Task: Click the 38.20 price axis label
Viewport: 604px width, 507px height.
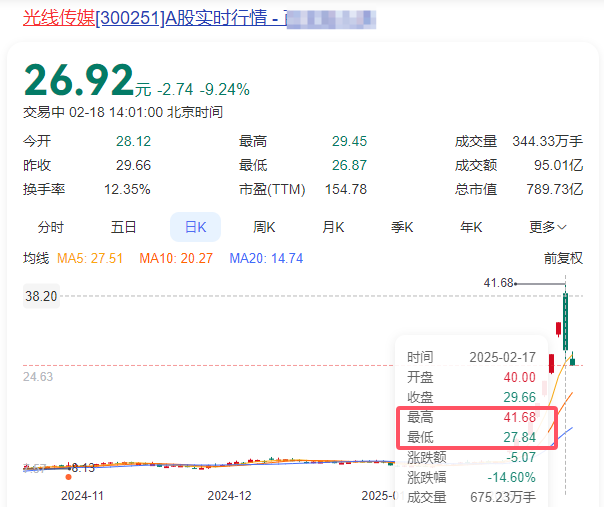Action: [x=41, y=296]
